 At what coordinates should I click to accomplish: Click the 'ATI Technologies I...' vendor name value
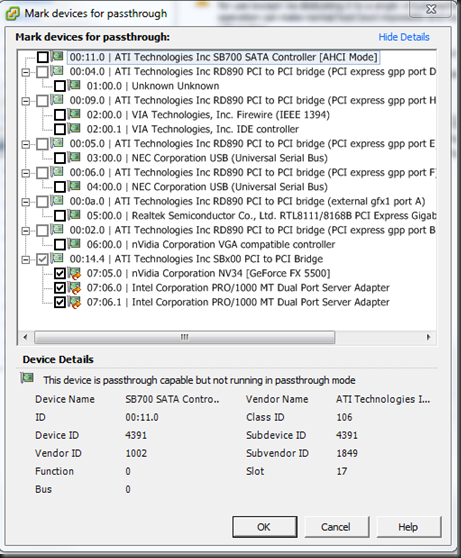point(383,399)
